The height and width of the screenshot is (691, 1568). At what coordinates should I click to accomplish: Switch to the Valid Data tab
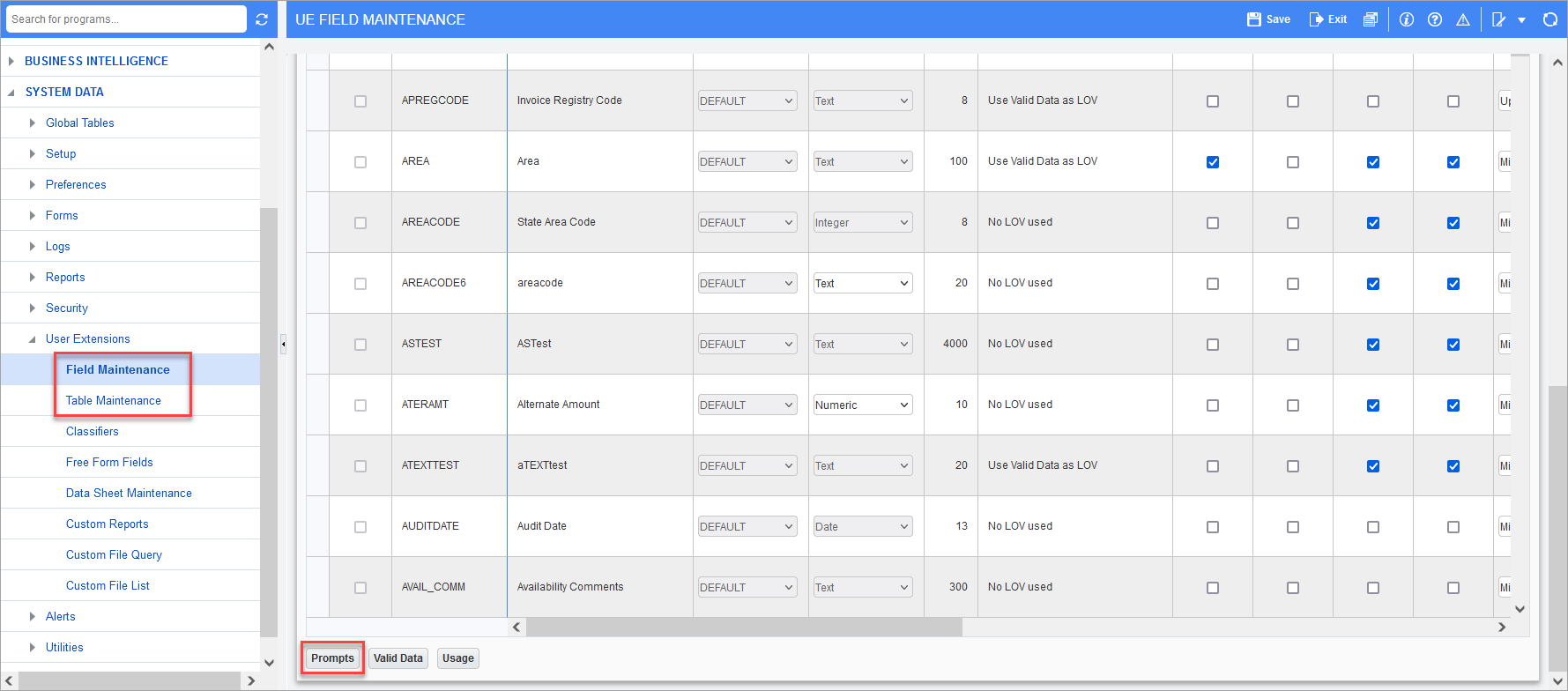(398, 658)
